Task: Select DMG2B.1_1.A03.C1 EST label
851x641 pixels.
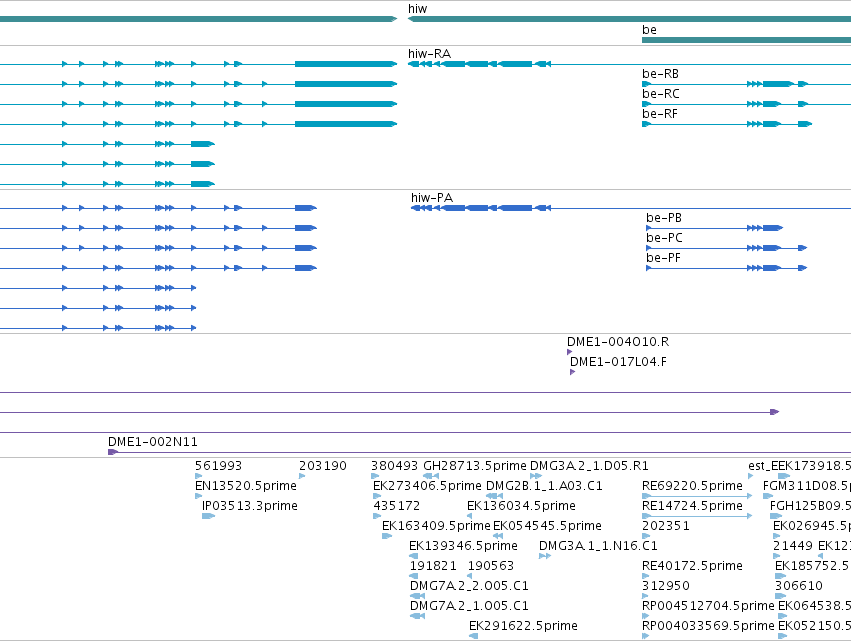Action: point(544,486)
